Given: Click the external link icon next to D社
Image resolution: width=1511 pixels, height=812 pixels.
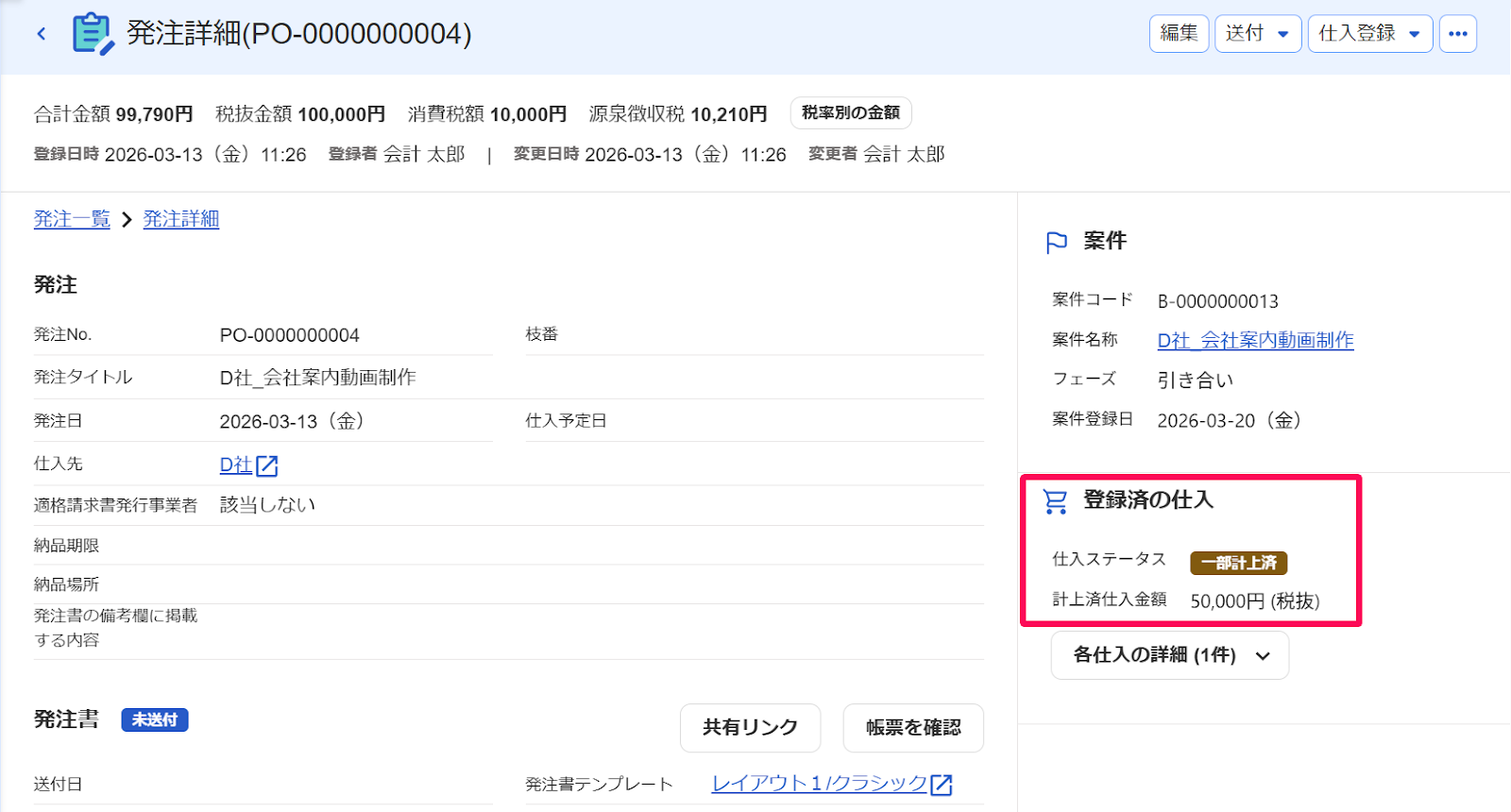Looking at the screenshot, I should point(267,465).
